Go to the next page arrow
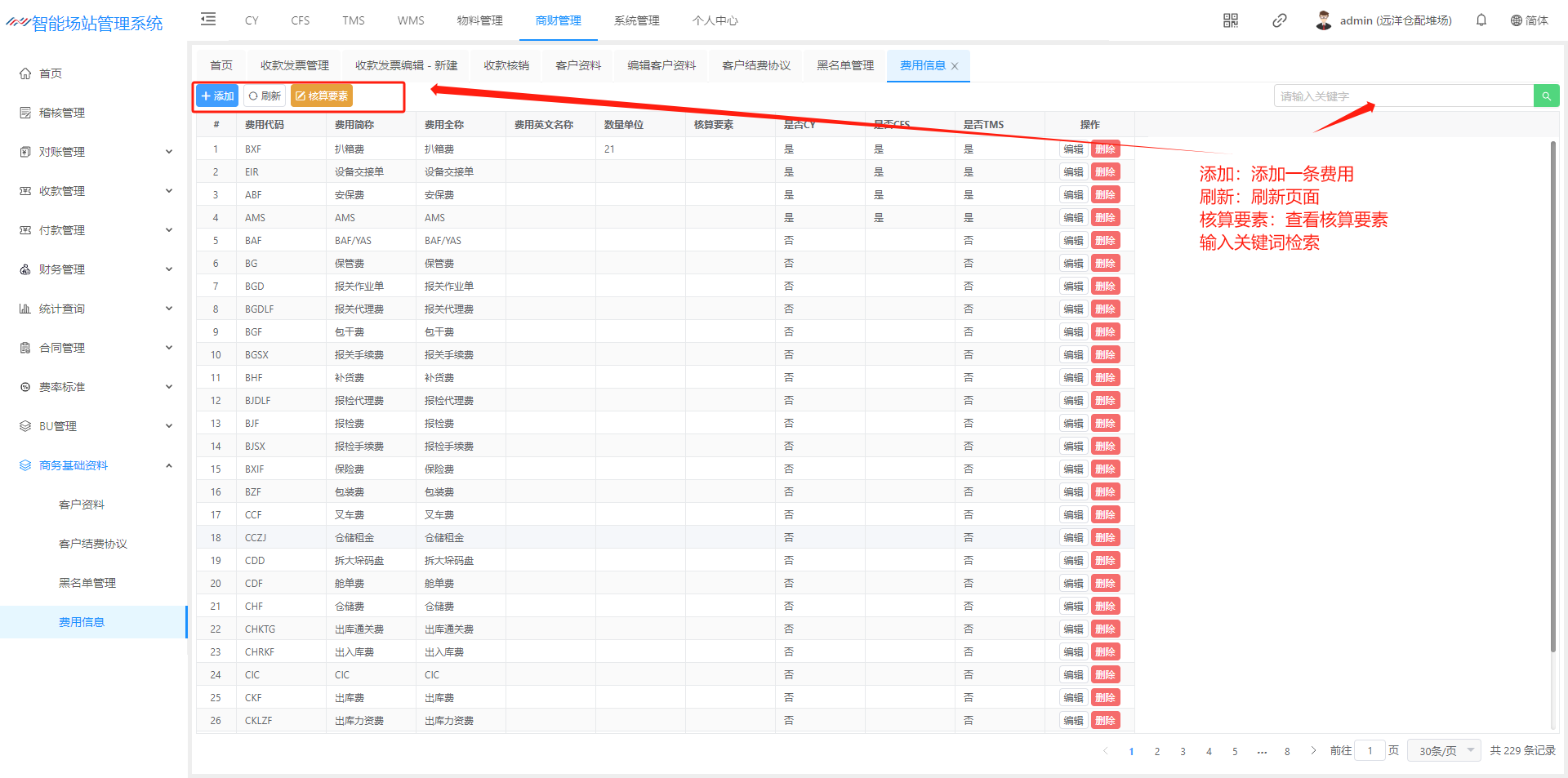 (x=1313, y=751)
